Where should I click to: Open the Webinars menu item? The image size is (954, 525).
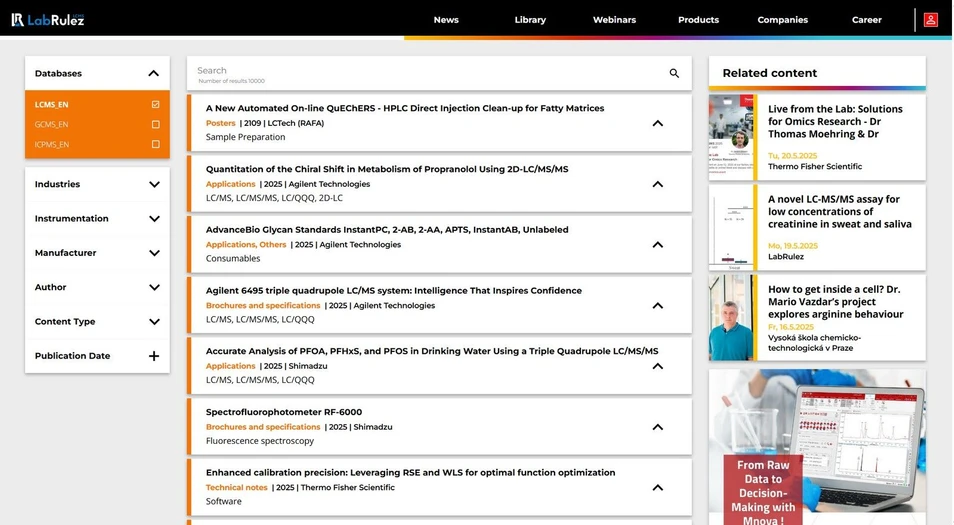pyautogui.click(x=614, y=20)
